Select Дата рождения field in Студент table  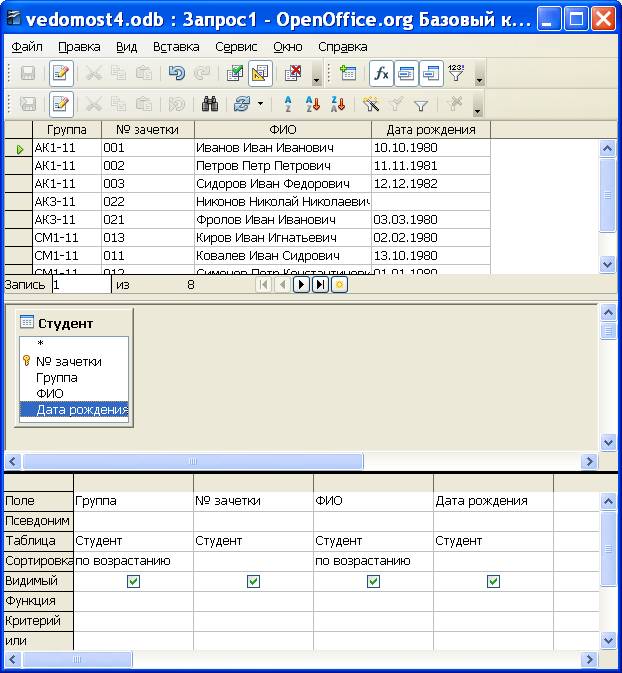click(x=81, y=410)
